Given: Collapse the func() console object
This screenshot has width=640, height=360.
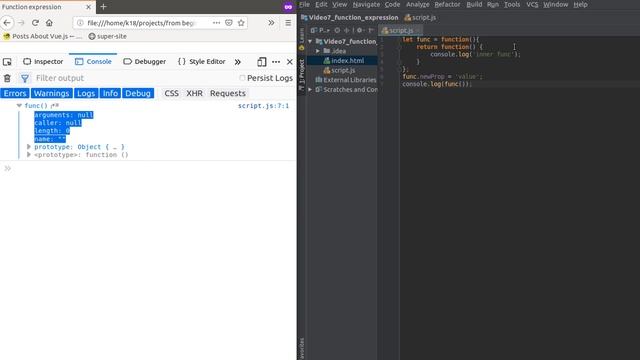Looking at the screenshot, I should 19,106.
